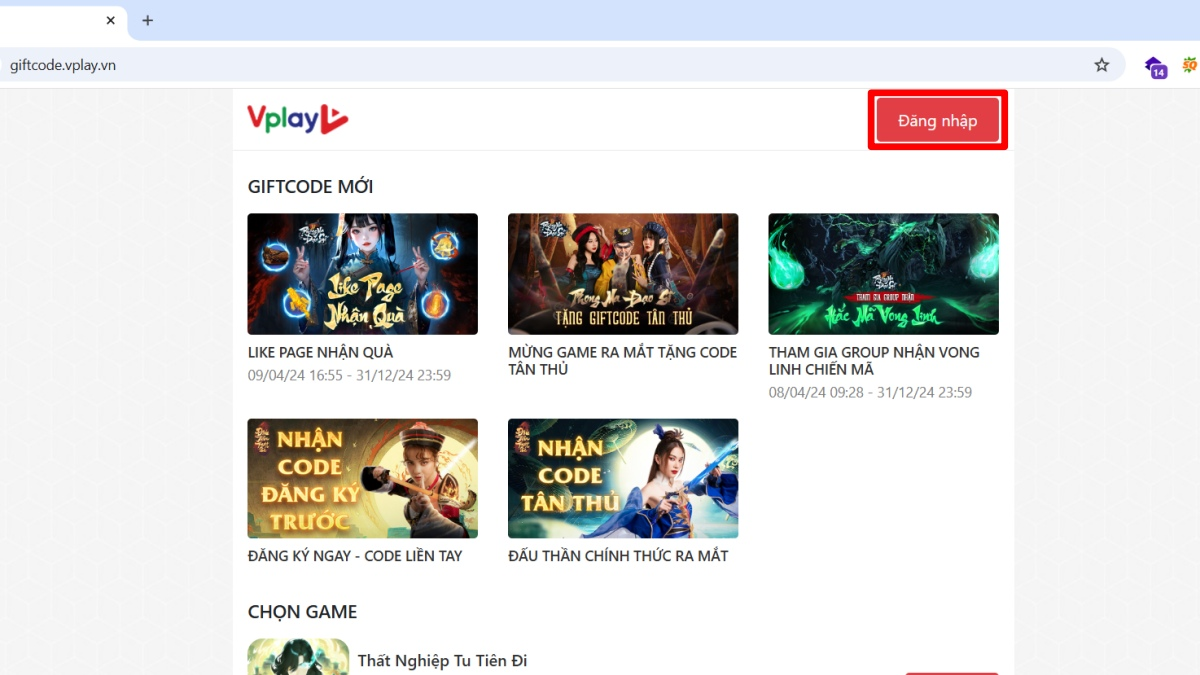Close the current browser tab
Viewport: 1200px width, 675px height.
point(111,20)
